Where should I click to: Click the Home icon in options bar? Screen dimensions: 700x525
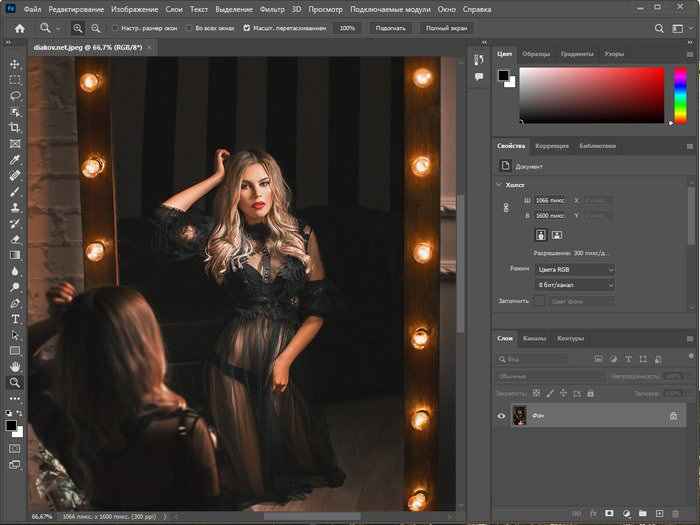click(x=19, y=28)
